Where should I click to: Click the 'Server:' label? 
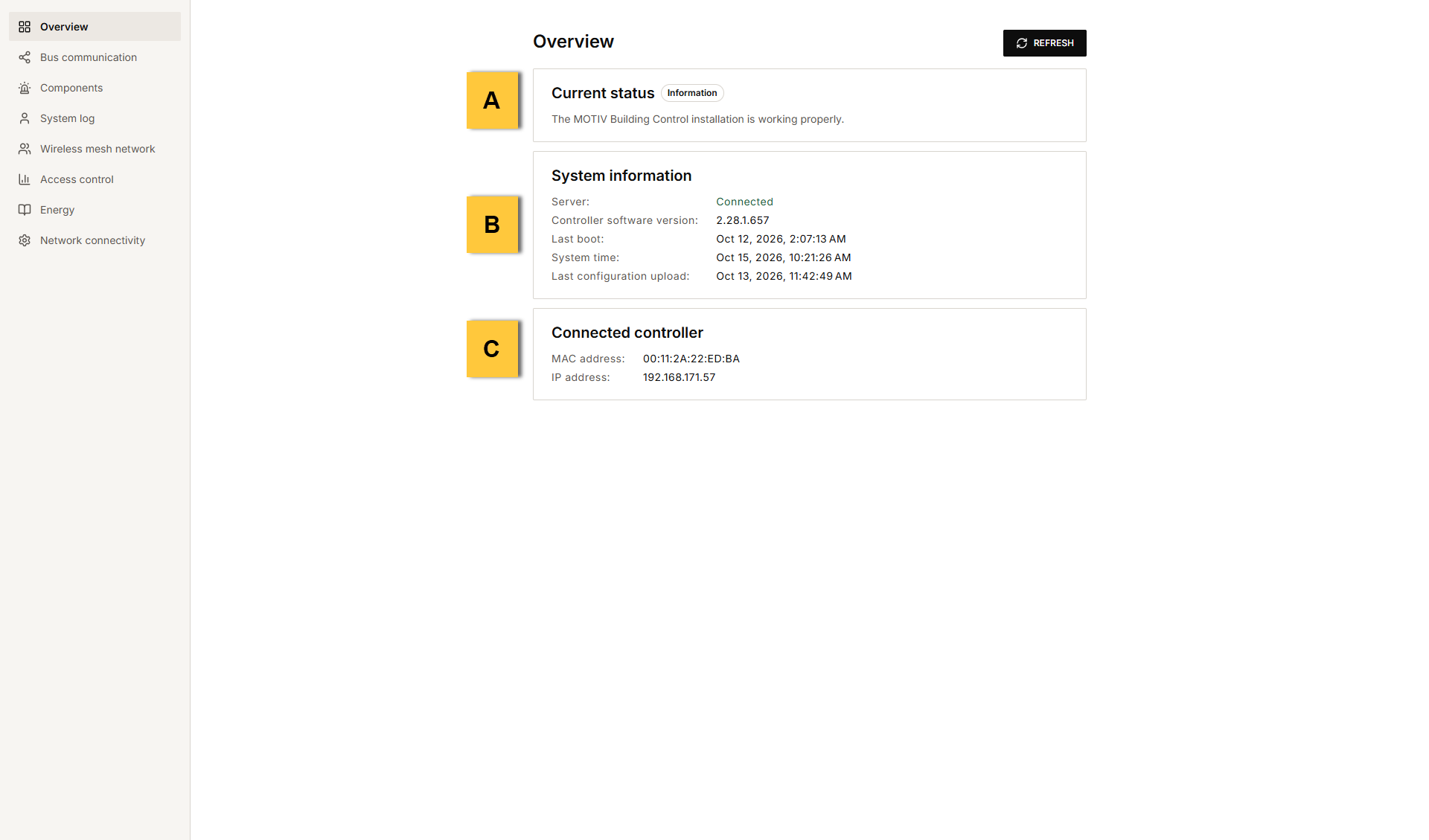[x=570, y=202]
